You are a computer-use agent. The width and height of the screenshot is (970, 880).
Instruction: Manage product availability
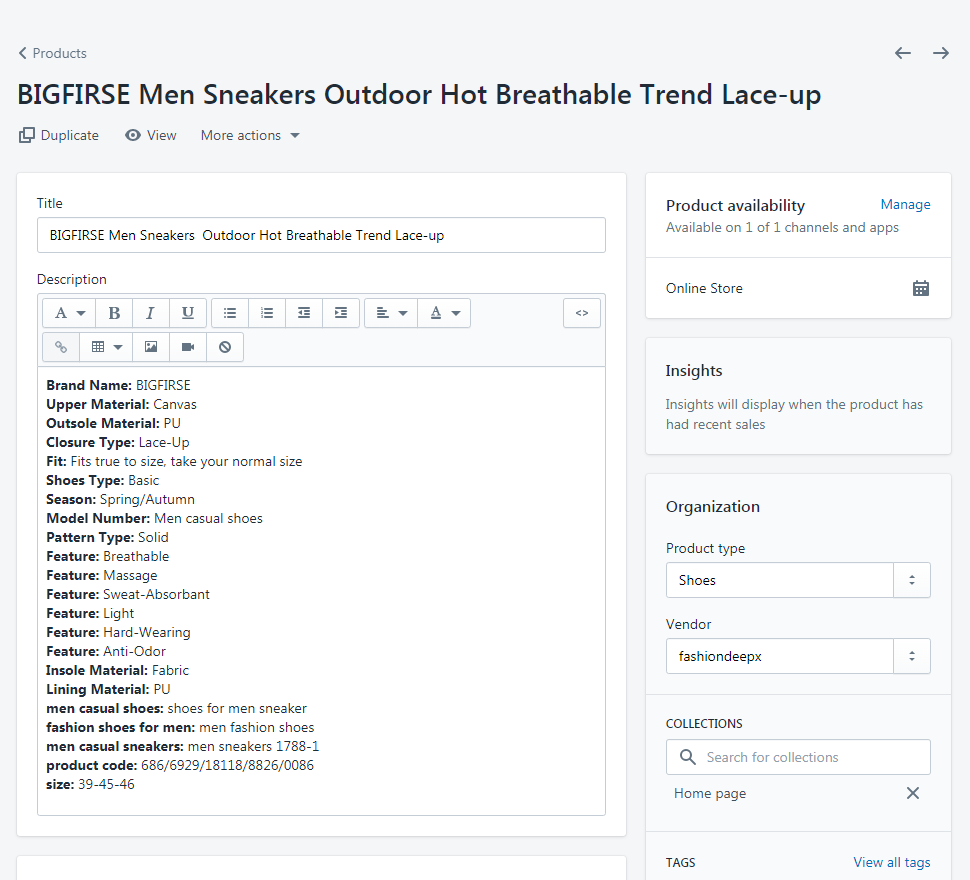(x=905, y=205)
